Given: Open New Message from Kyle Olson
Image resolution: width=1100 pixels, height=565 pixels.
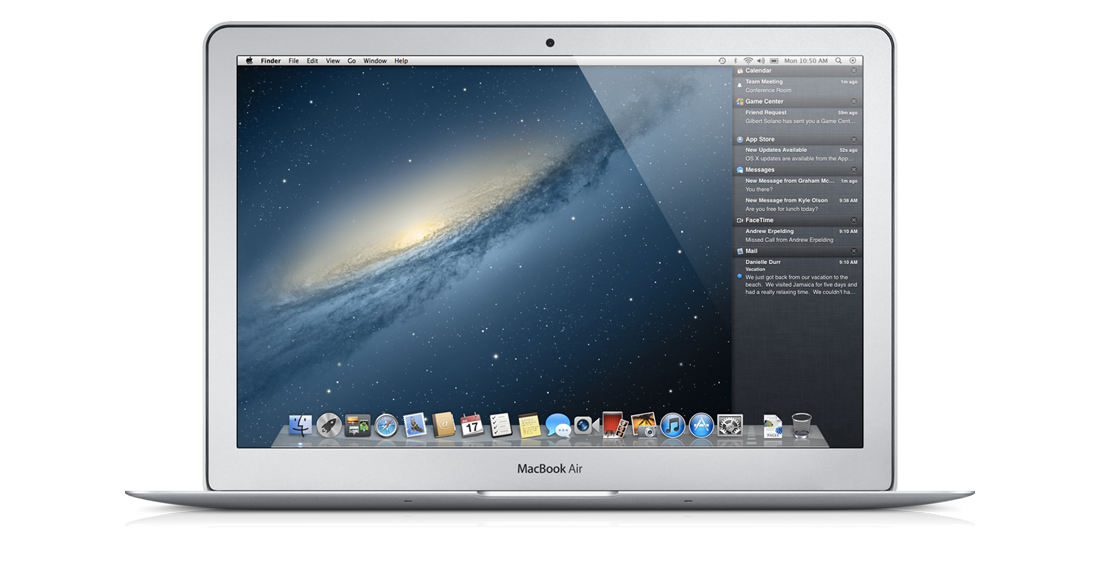Looking at the screenshot, I should click(798, 205).
